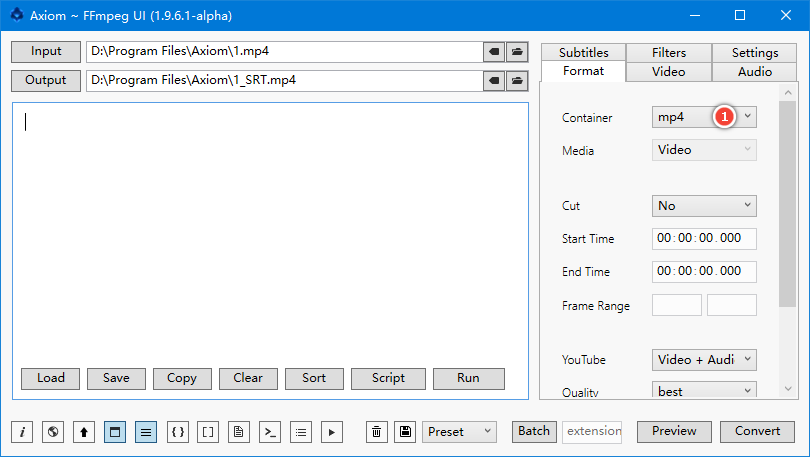Click the play file icon
The image size is (810, 457).
332,432
